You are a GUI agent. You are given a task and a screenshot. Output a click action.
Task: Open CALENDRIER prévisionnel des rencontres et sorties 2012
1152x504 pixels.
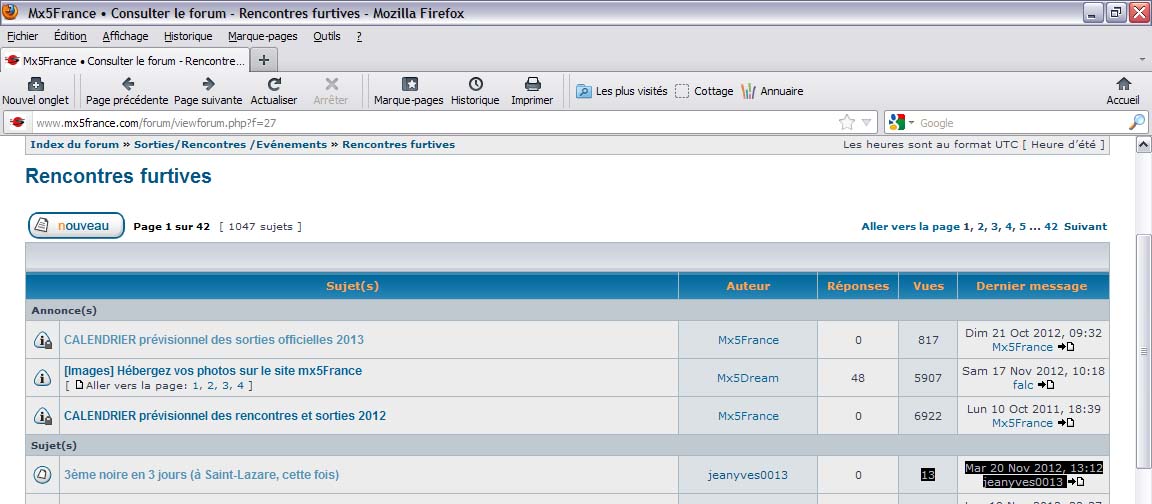(x=225, y=417)
